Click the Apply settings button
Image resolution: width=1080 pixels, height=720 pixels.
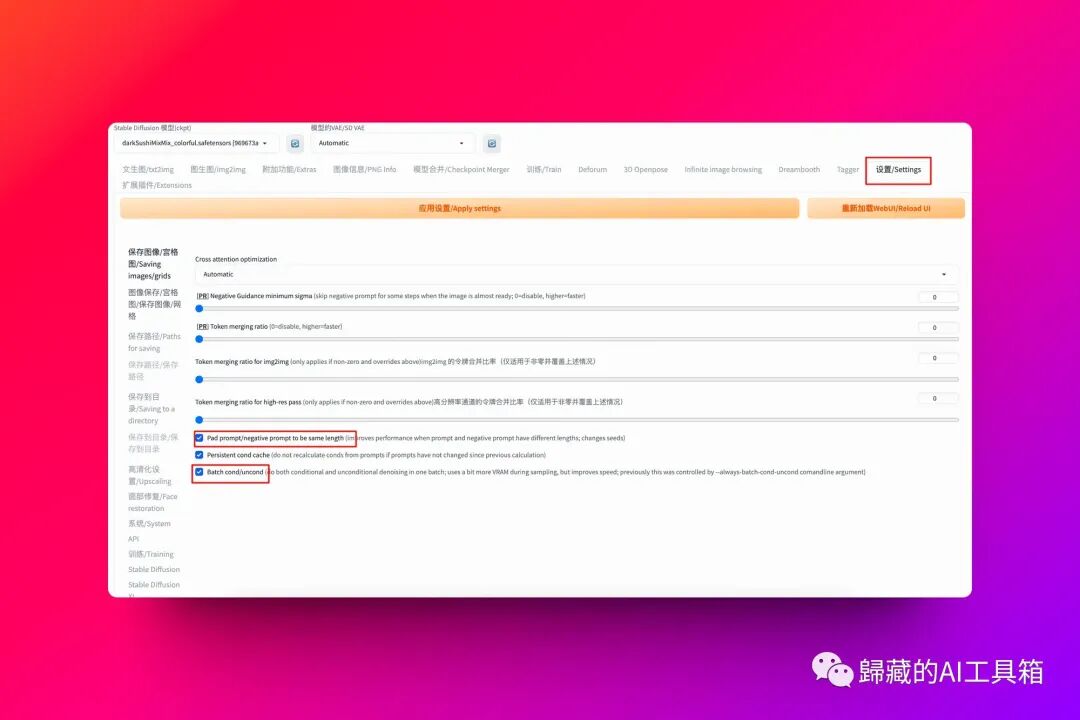tap(459, 208)
